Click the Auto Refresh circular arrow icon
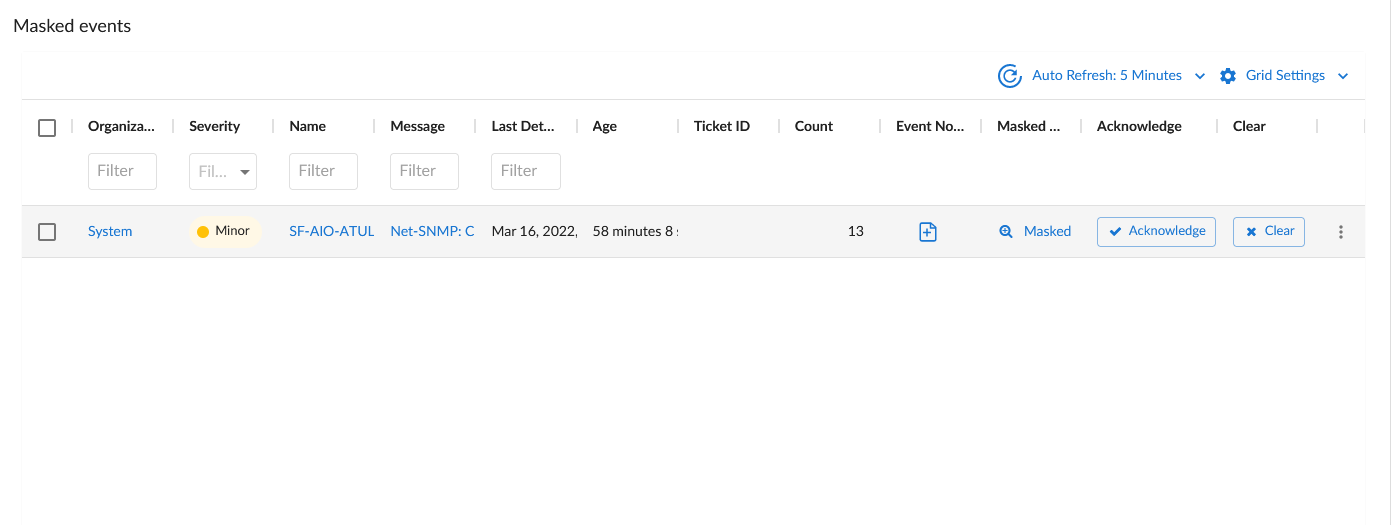Screen dimensions: 1391x525 (x=1009, y=76)
